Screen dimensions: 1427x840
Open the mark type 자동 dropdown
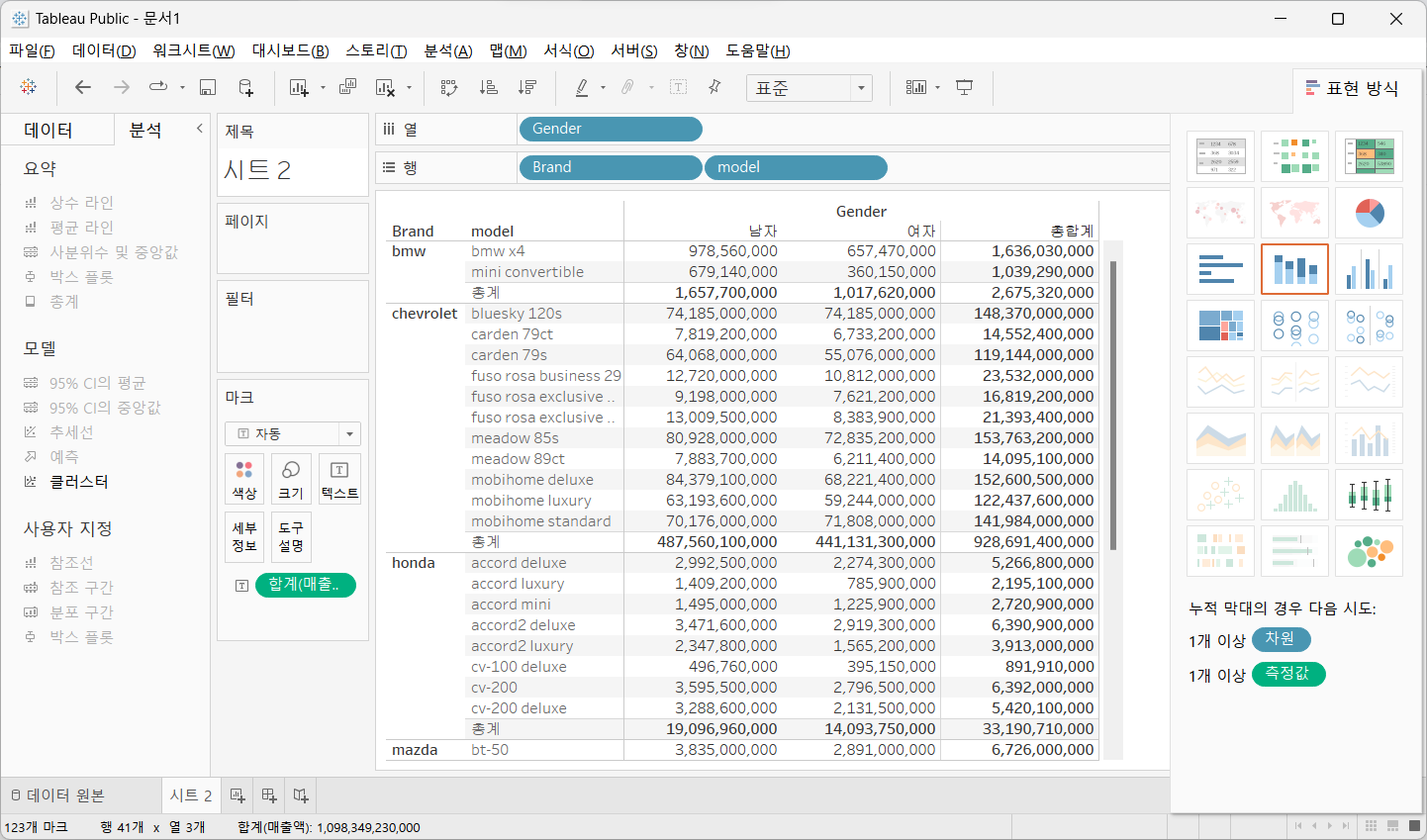pos(293,434)
